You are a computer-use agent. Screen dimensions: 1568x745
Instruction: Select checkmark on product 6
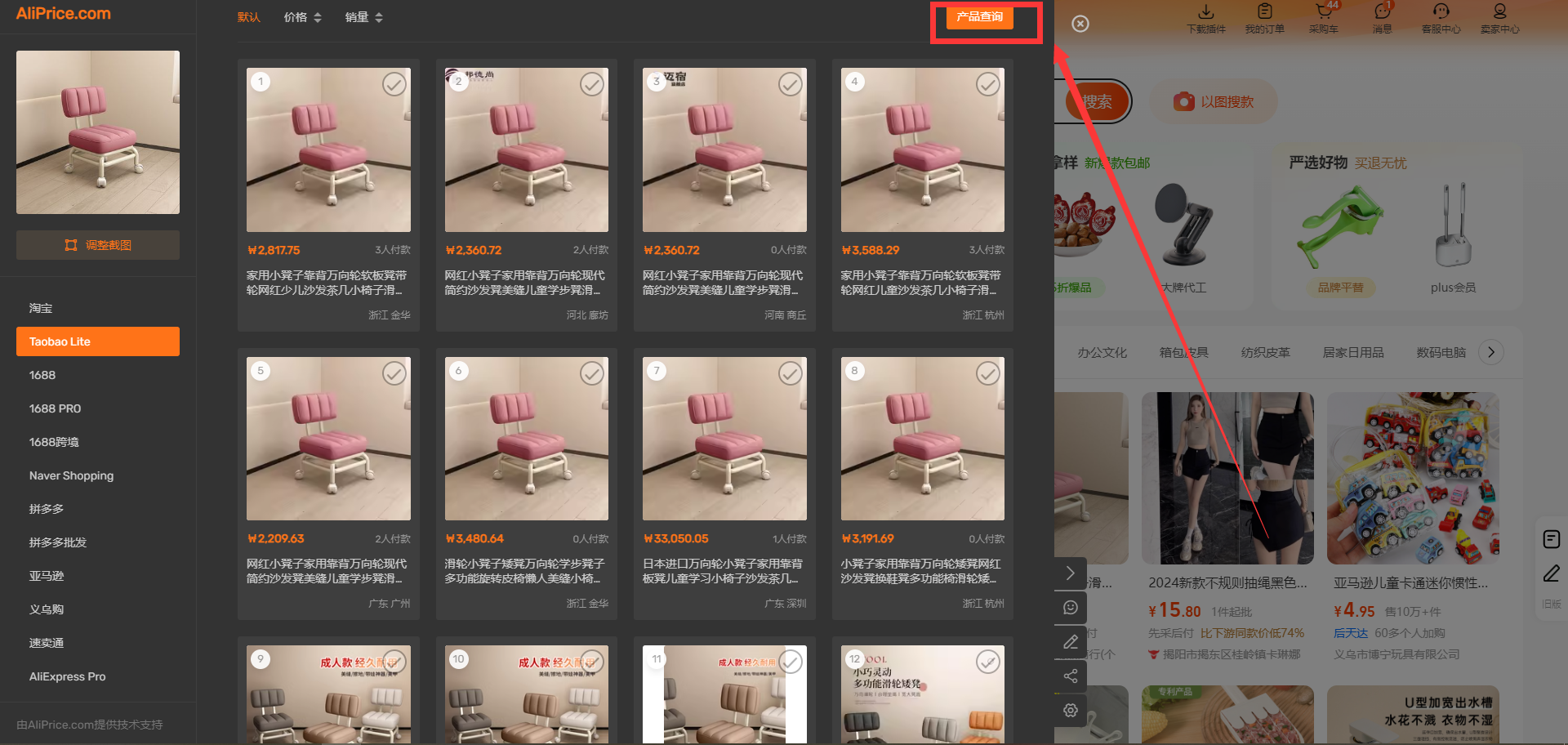point(592,373)
